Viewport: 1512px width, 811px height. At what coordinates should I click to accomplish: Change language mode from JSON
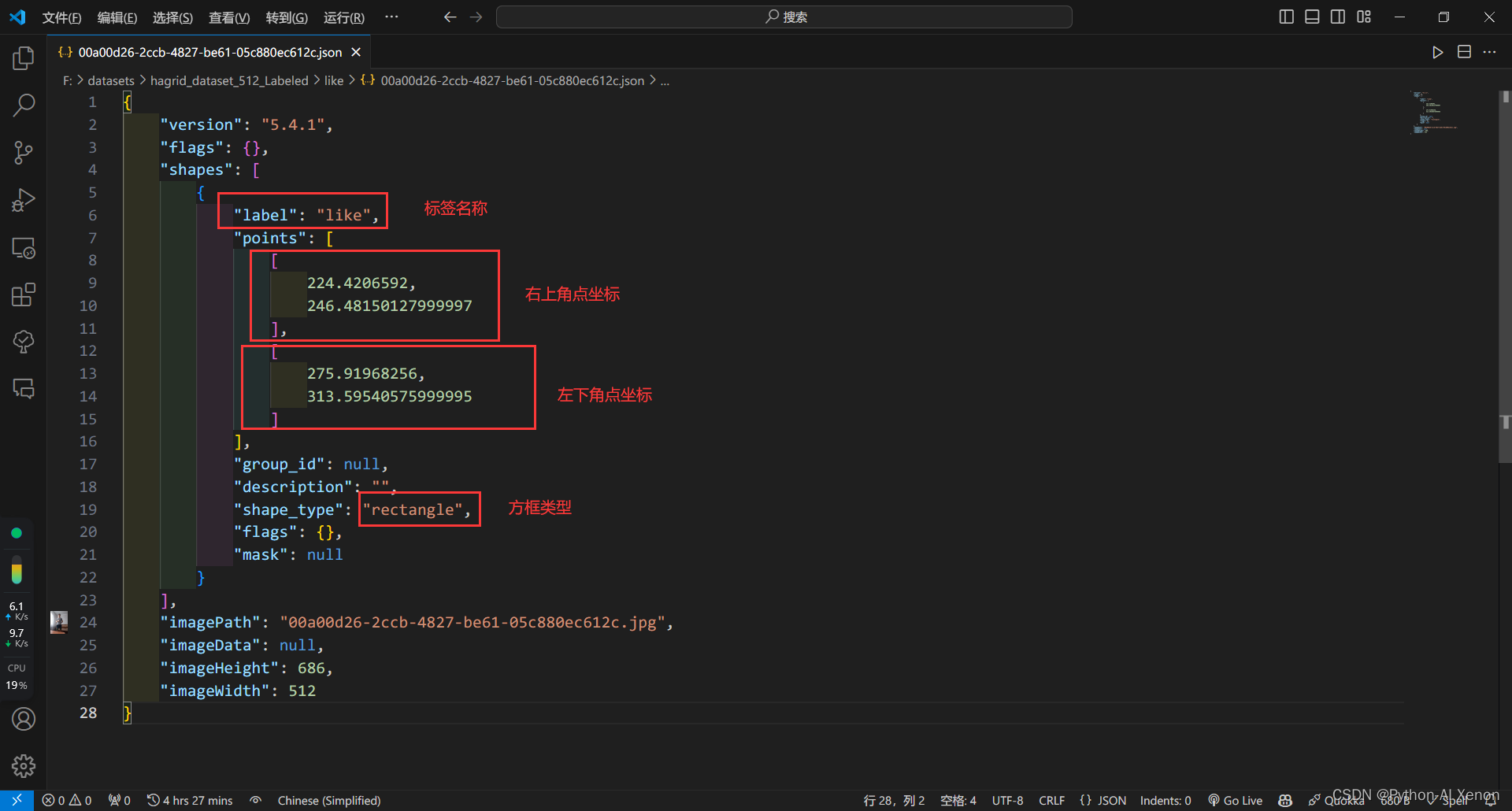pyautogui.click(x=1102, y=800)
